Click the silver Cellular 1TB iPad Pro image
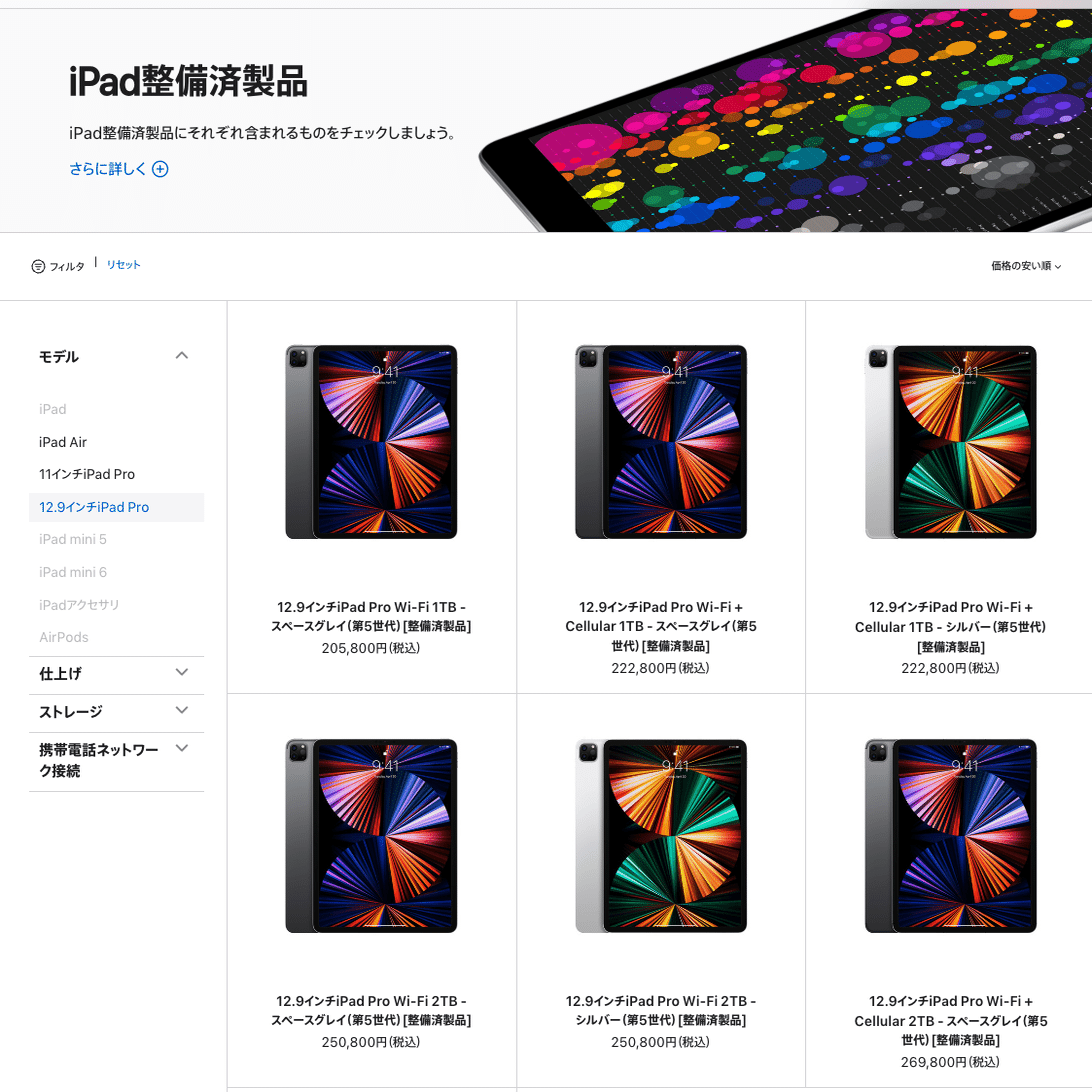1092x1092 pixels. (x=951, y=442)
